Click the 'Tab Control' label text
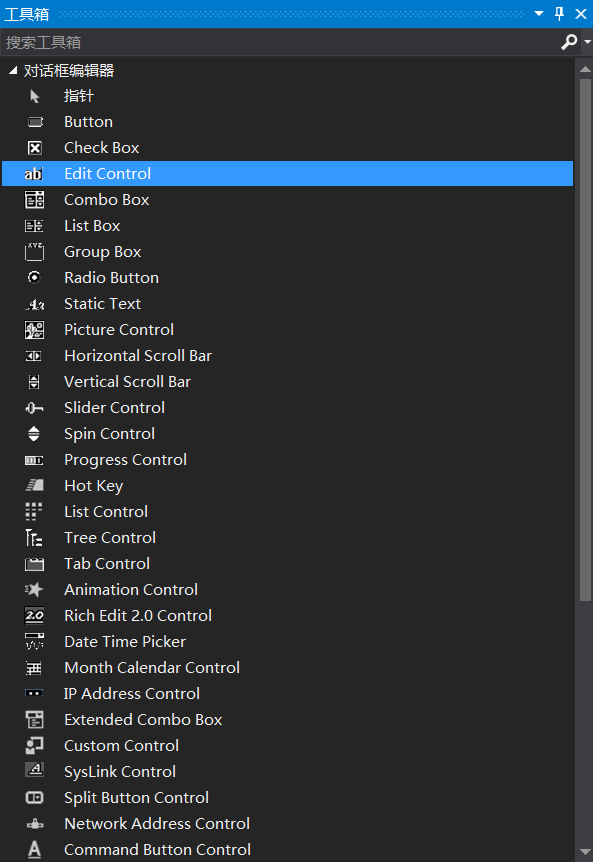 pos(107,564)
